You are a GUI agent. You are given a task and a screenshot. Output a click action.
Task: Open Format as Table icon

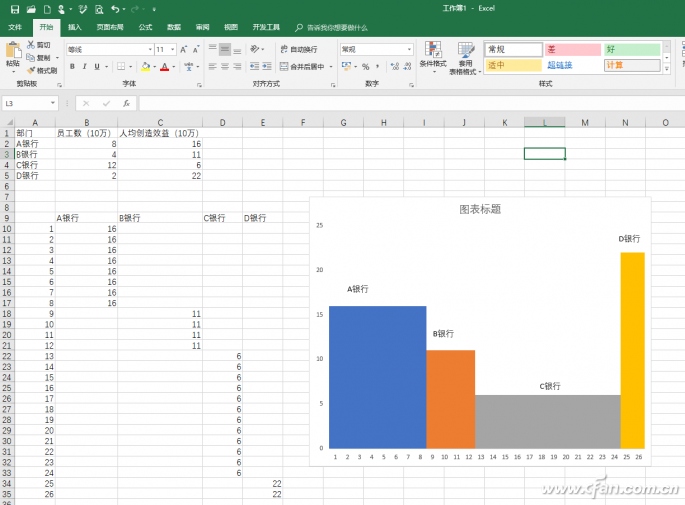click(466, 50)
